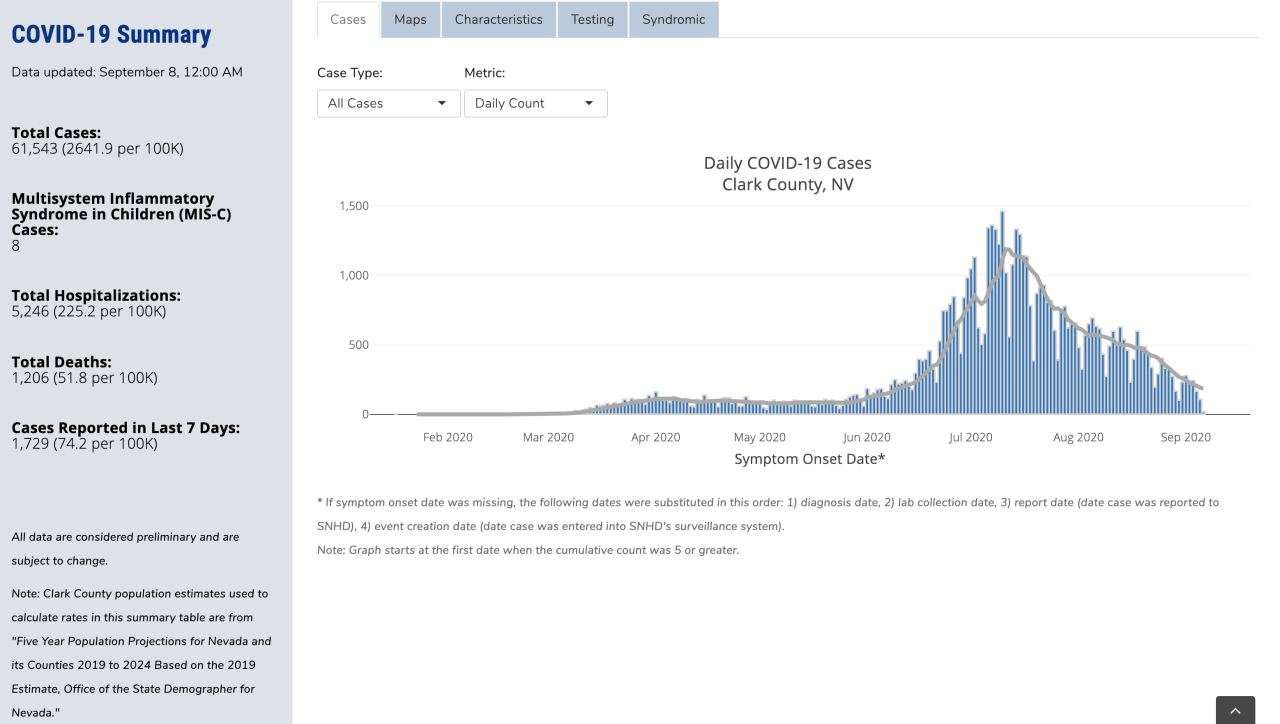Click the tallest bar at the July peak
The image size is (1280, 724).
[x=1002, y=312]
